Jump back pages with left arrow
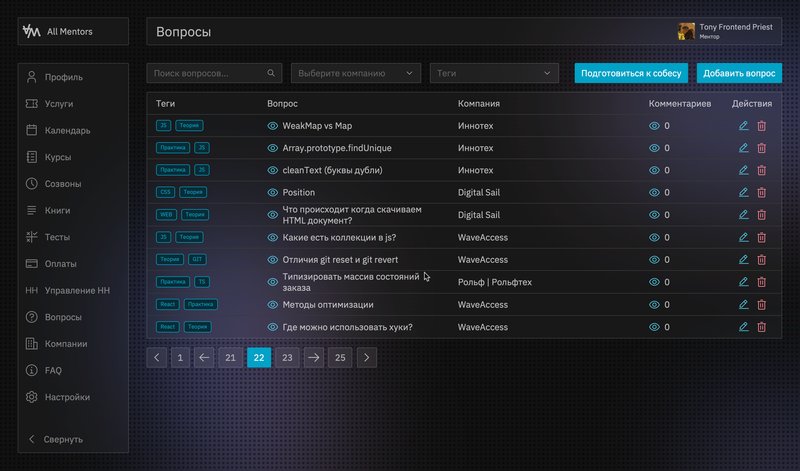The width and height of the screenshot is (800, 471). [204, 357]
